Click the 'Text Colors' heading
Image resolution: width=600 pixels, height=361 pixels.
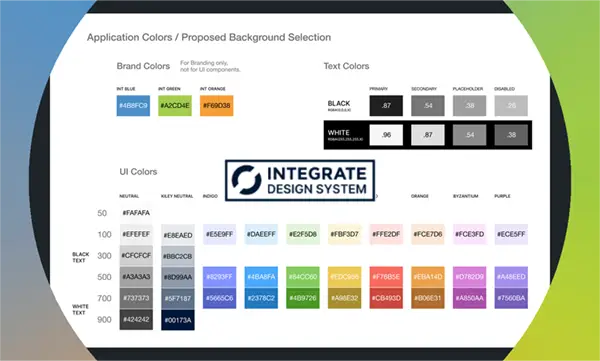click(x=346, y=66)
